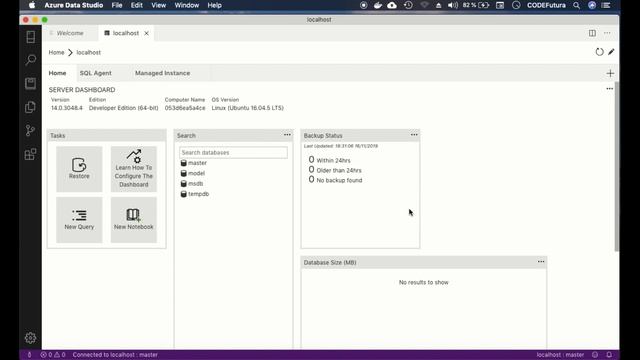Viewport: 640px width, 360px height.
Task: Open notifications bell in status bar
Action: (609, 355)
